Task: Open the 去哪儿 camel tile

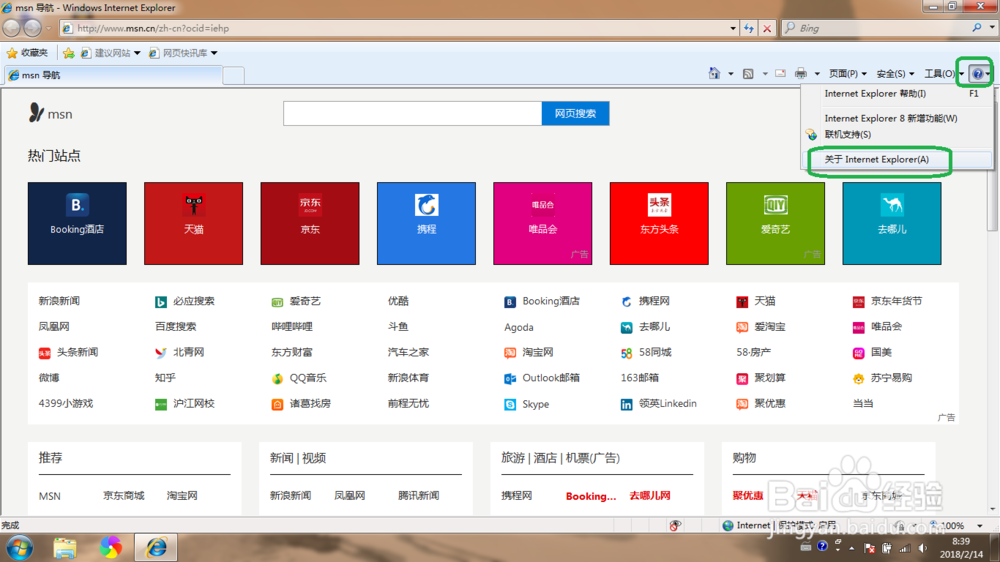Action: coord(892,223)
